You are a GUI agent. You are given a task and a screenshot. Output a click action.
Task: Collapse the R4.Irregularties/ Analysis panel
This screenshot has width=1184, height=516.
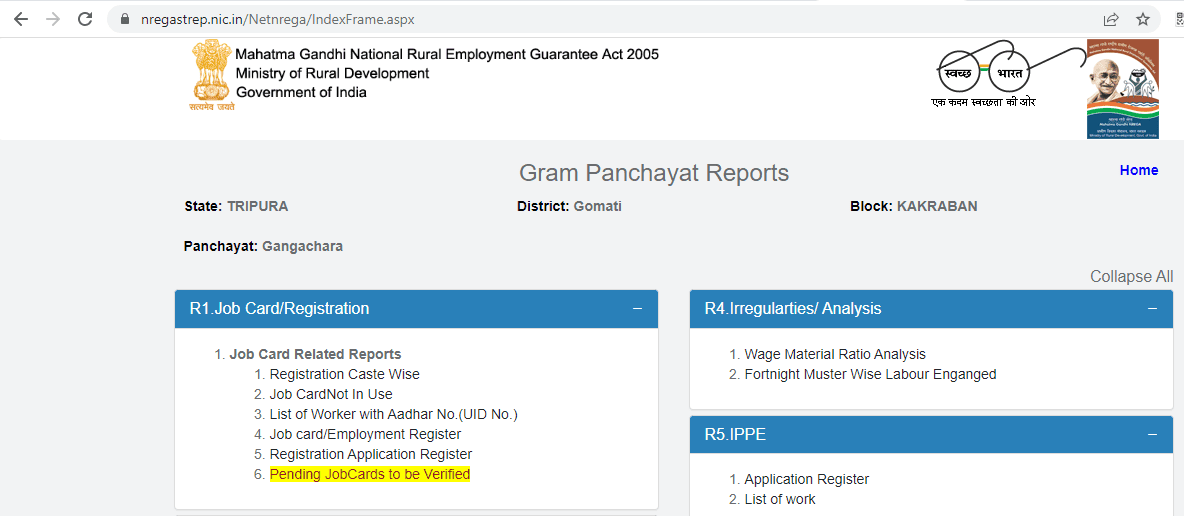tap(1152, 308)
